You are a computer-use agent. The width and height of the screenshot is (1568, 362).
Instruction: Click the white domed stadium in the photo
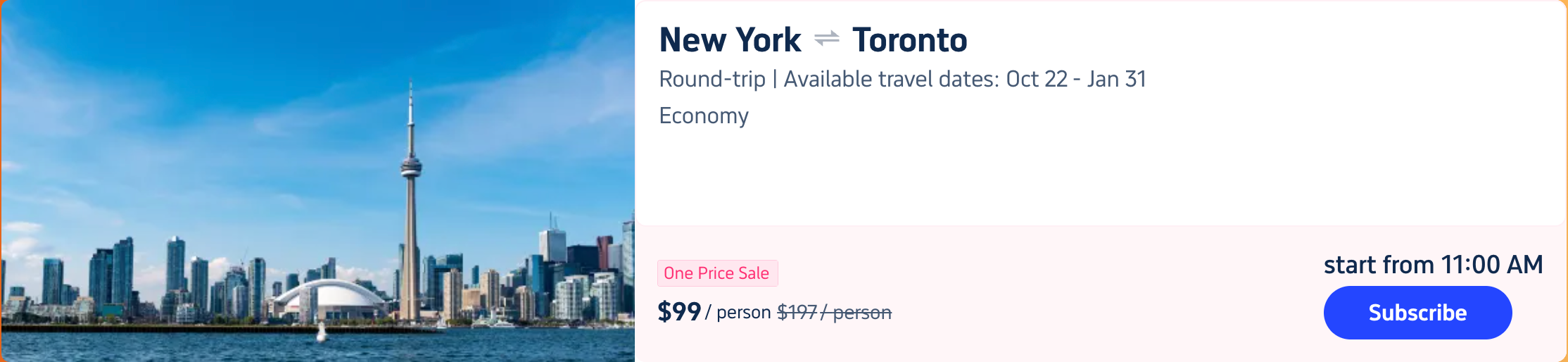(x=329, y=297)
